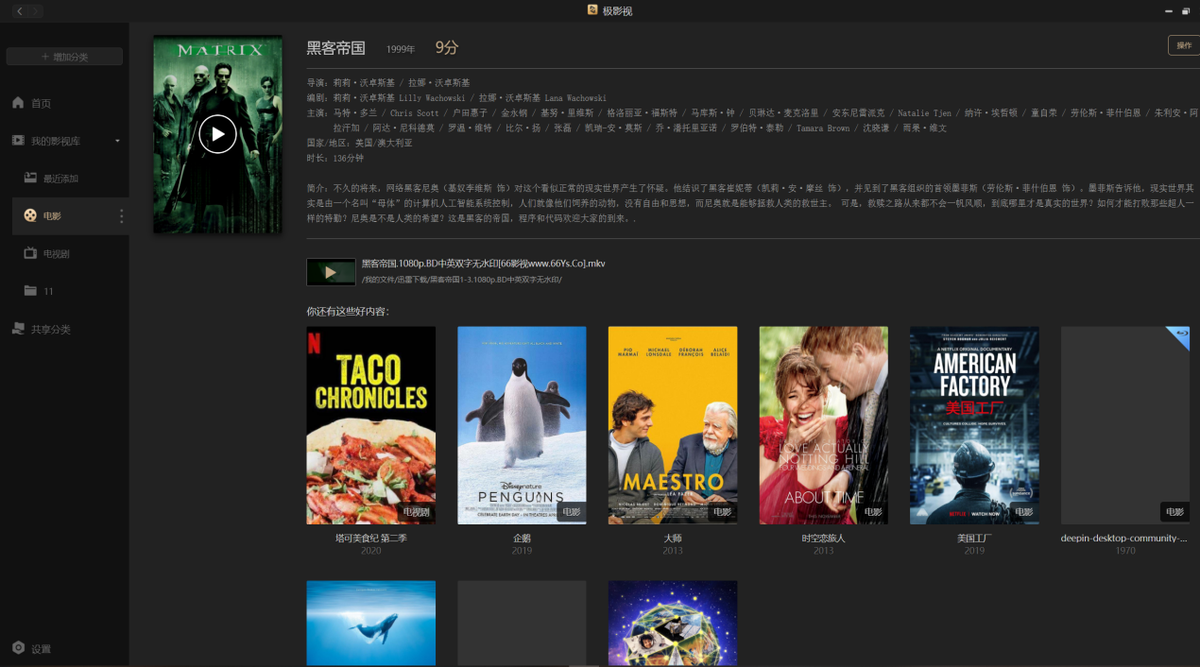Click the 增加分类 add category button
1200x667 pixels.
(x=64, y=57)
